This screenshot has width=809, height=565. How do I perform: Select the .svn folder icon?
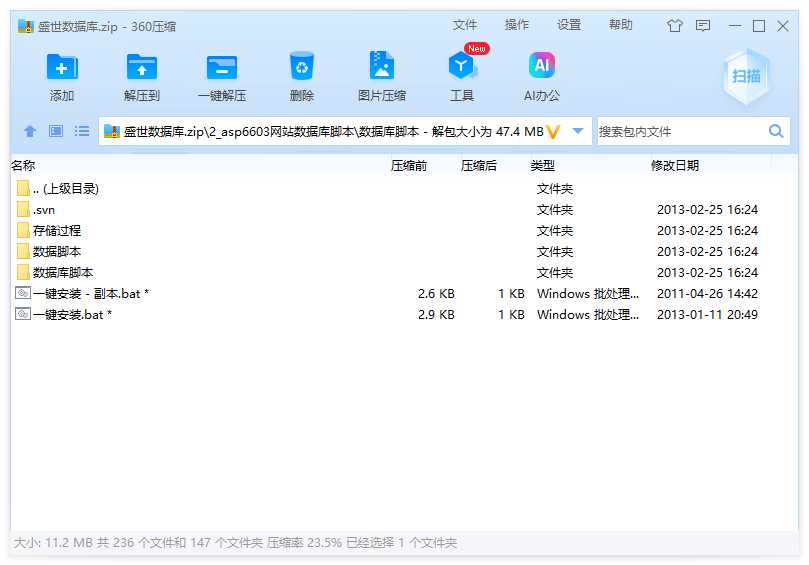(x=23, y=209)
